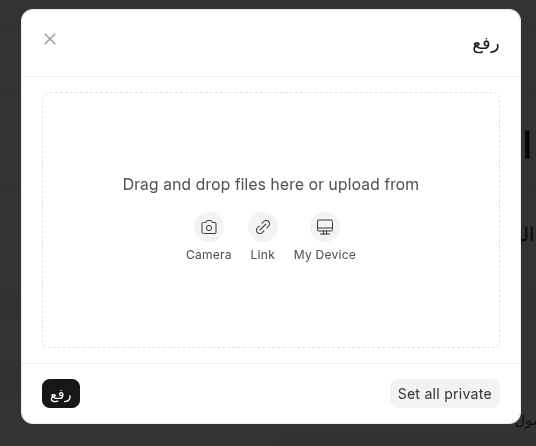Select the Link chain icon

click(x=263, y=227)
